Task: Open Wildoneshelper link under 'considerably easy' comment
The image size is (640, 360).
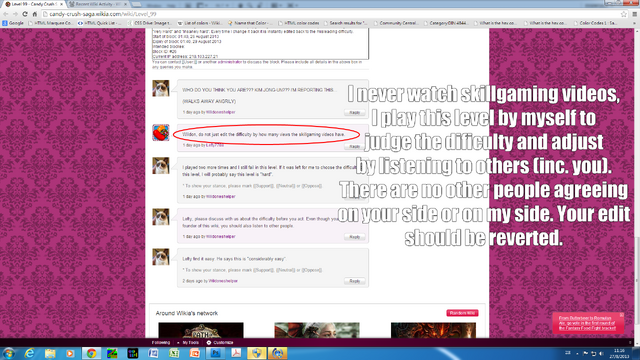Action: [x=223, y=281]
